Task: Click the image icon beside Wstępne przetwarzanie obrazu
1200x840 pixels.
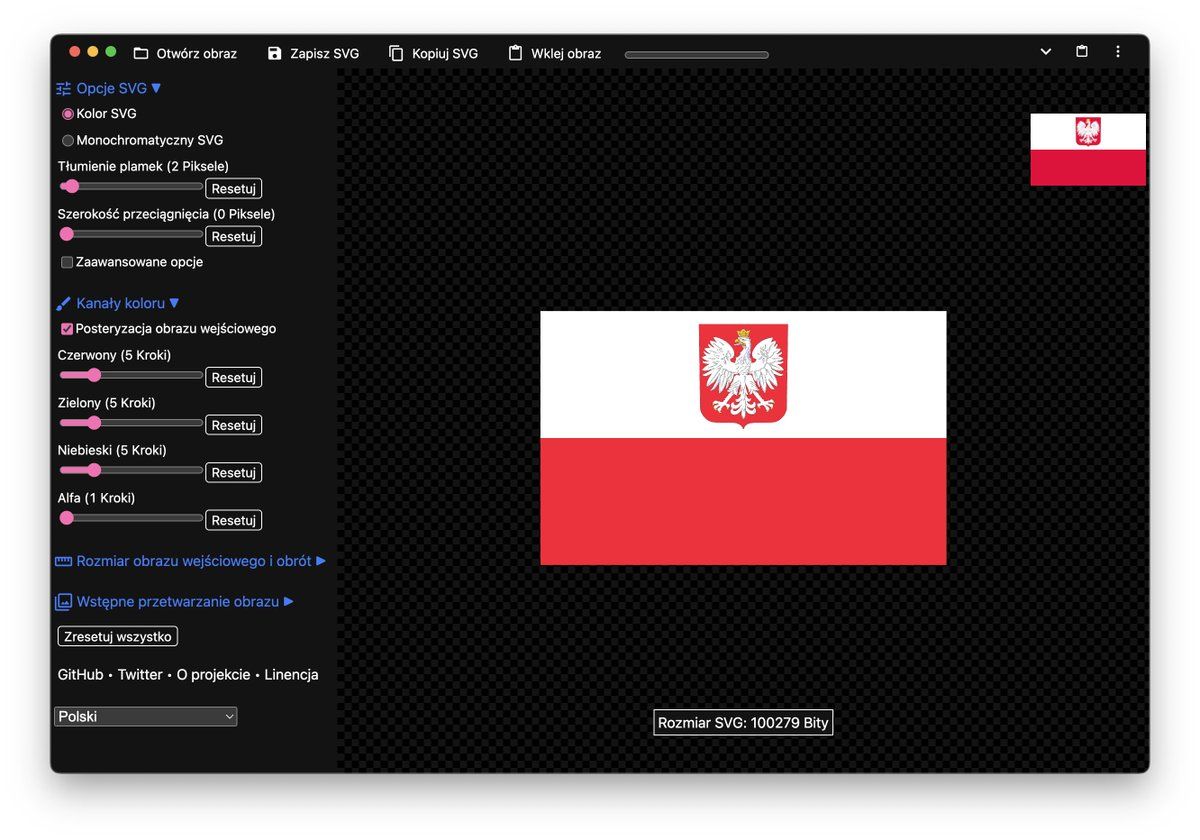Action: point(64,601)
